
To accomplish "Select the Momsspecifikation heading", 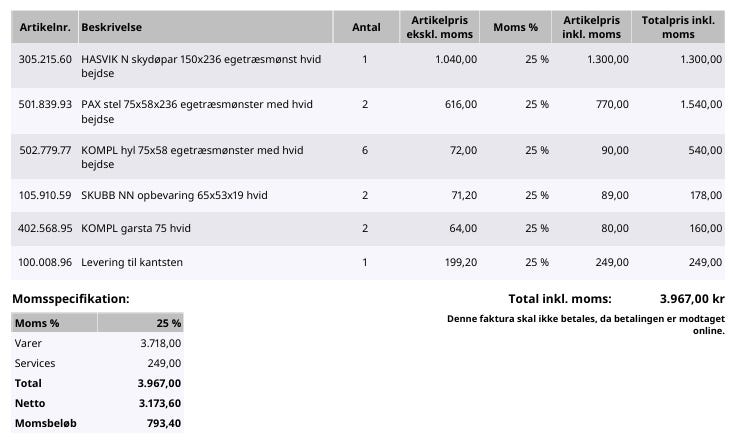I will pos(71,299).
